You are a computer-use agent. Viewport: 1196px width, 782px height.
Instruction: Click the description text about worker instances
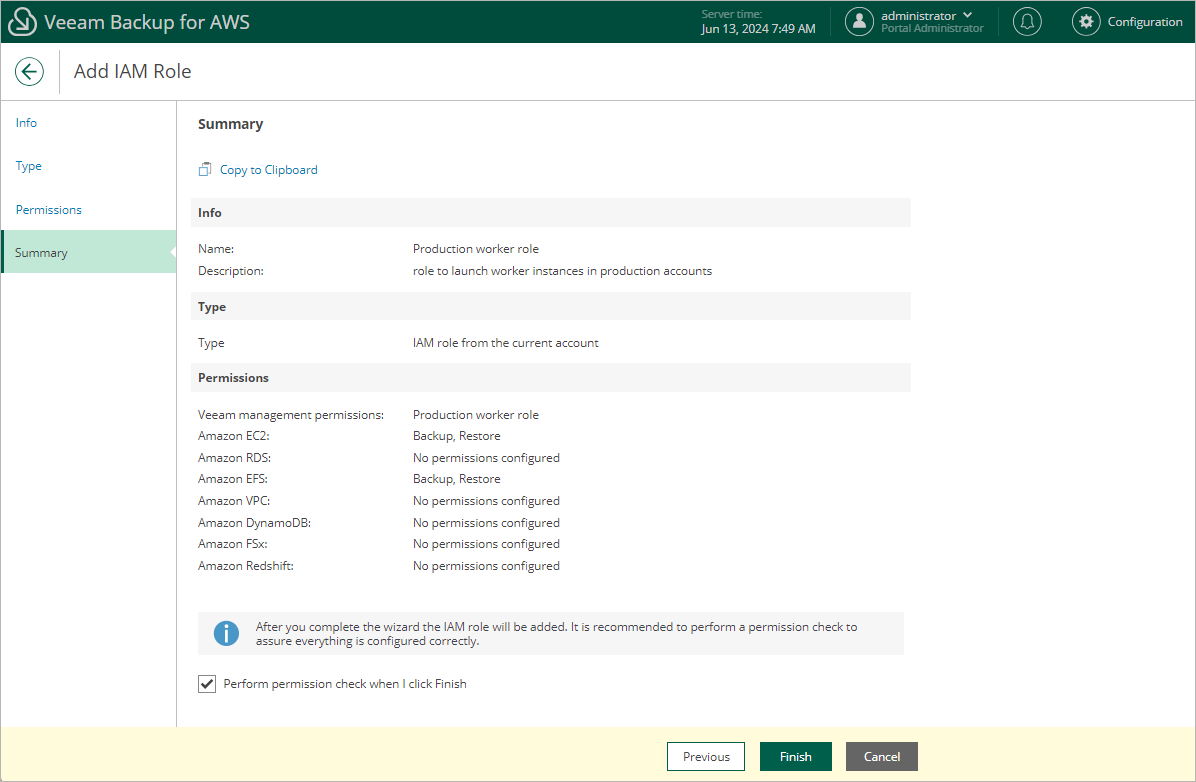point(562,271)
